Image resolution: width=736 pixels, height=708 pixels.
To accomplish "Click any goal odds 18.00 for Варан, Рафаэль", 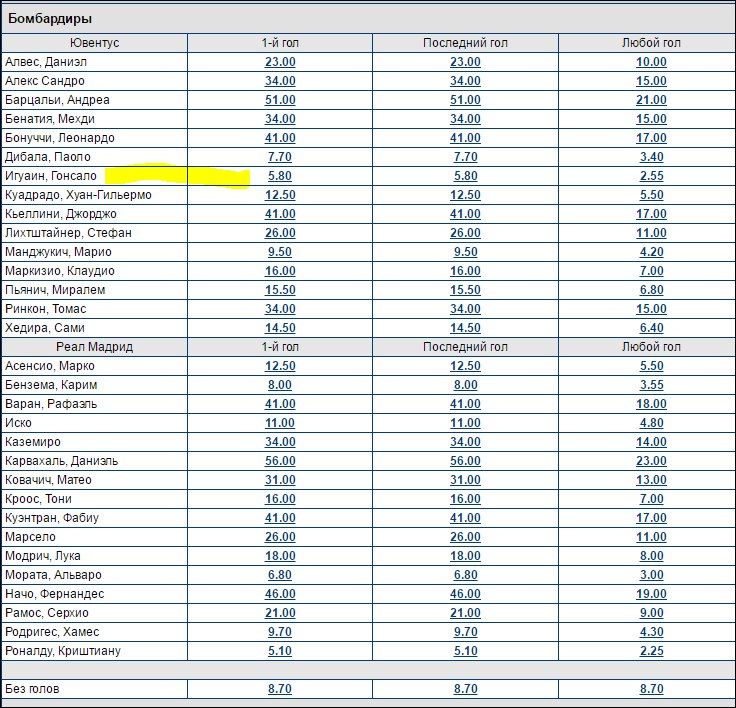I will tap(651, 404).
